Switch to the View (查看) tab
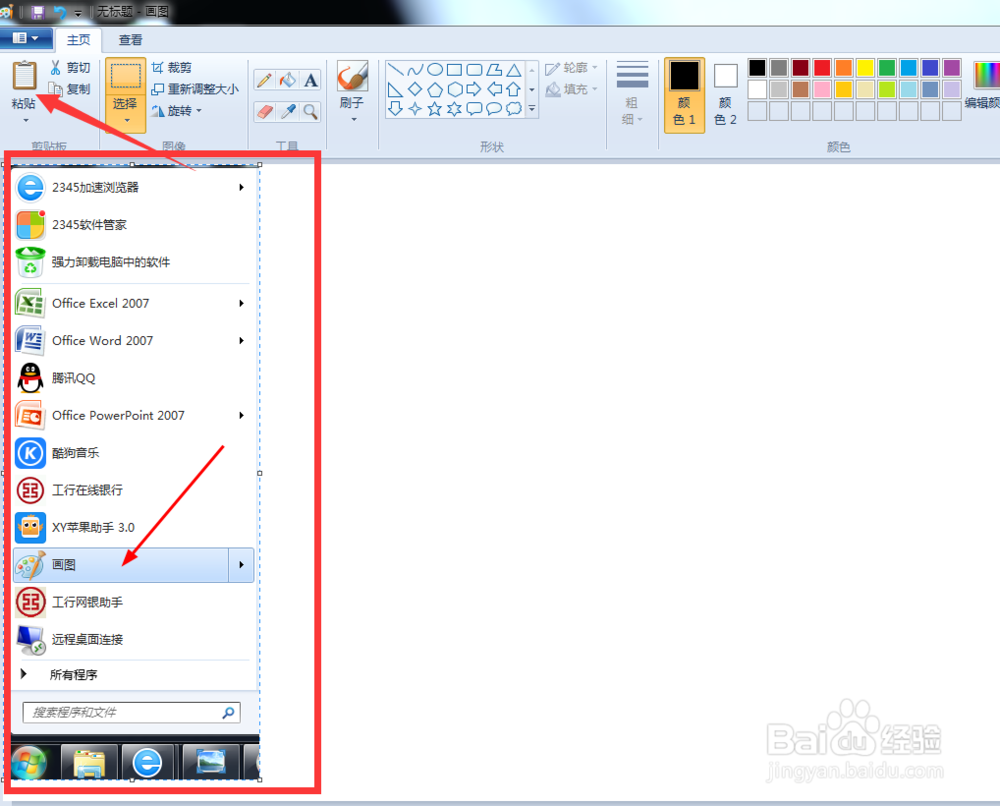The width and height of the screenshot is (1000, 806). click(131, 40)
